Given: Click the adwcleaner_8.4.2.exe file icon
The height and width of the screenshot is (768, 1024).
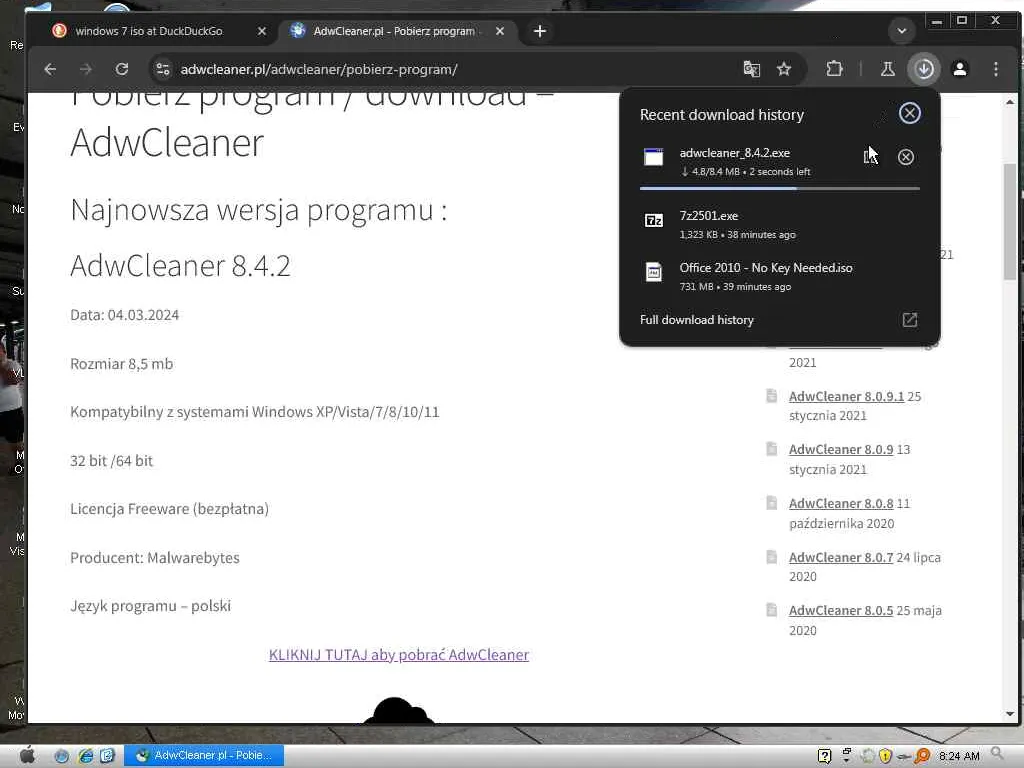Looking at the screenshot, I should tap(653, 157).
